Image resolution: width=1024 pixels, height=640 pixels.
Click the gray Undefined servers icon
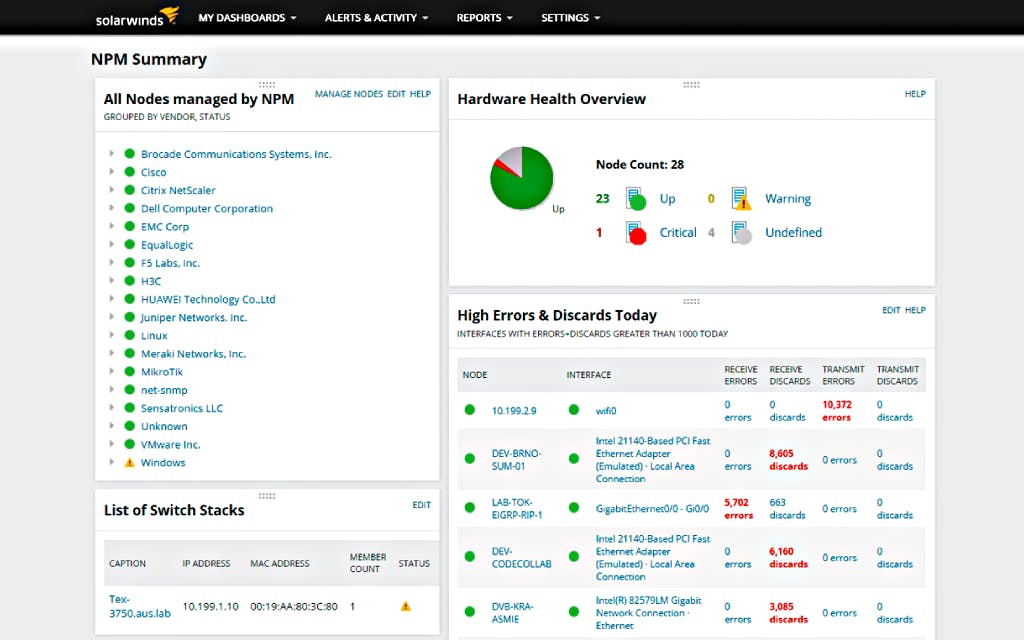click(x=740, y=232)
